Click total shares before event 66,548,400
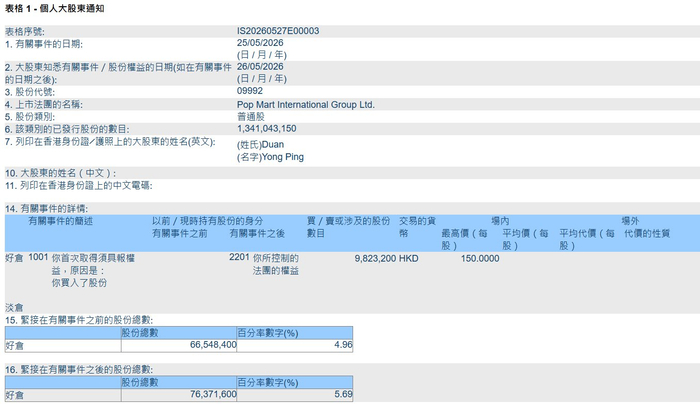Screen dimensions: 700x404 coord(213,345)
